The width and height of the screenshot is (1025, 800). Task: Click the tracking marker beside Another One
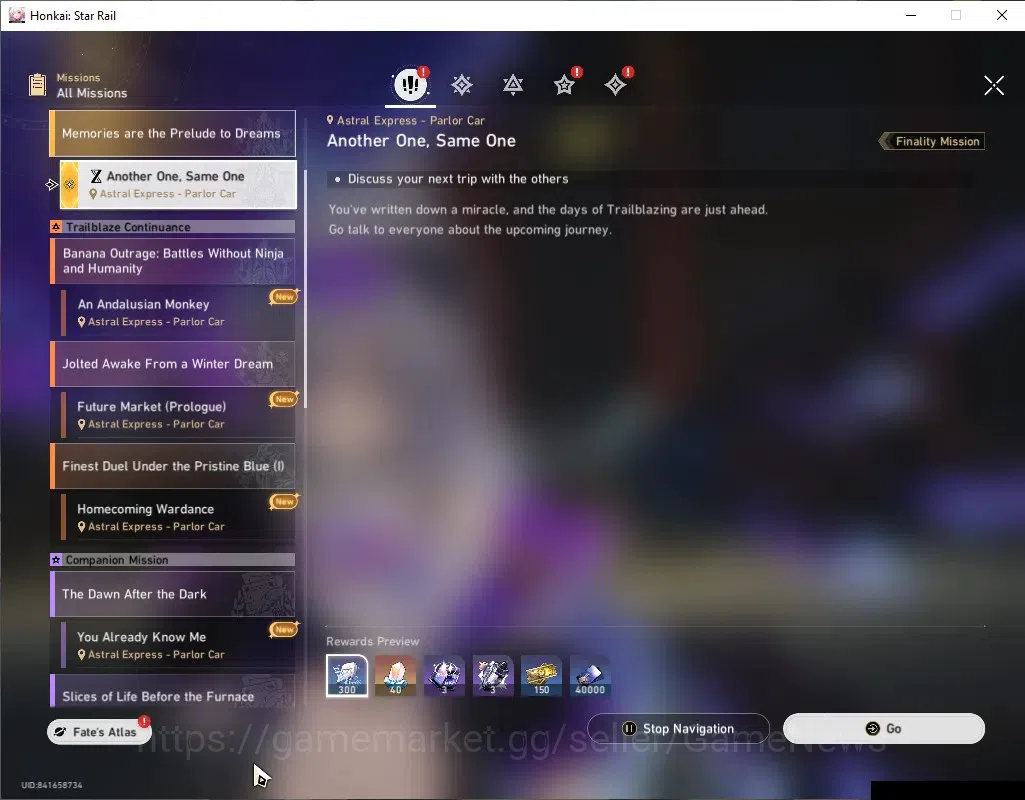tap(52, 185)
